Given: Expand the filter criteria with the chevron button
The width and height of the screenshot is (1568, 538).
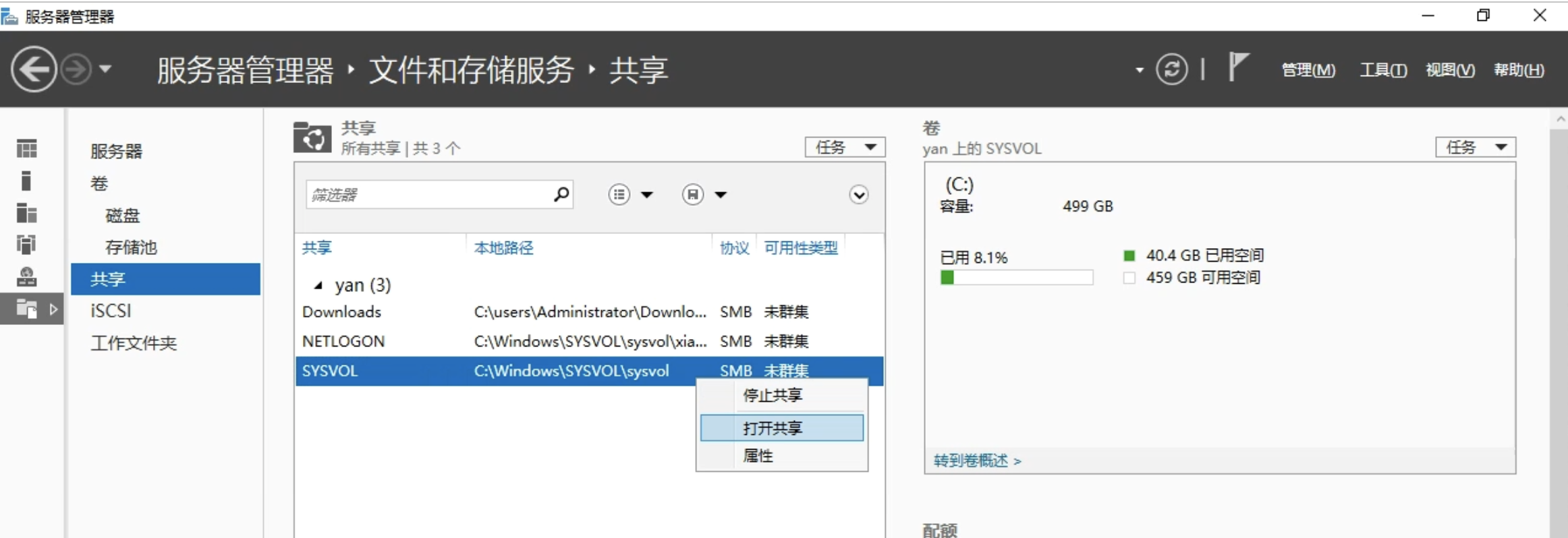Looking at the screenshot, I should pos(858,195).
